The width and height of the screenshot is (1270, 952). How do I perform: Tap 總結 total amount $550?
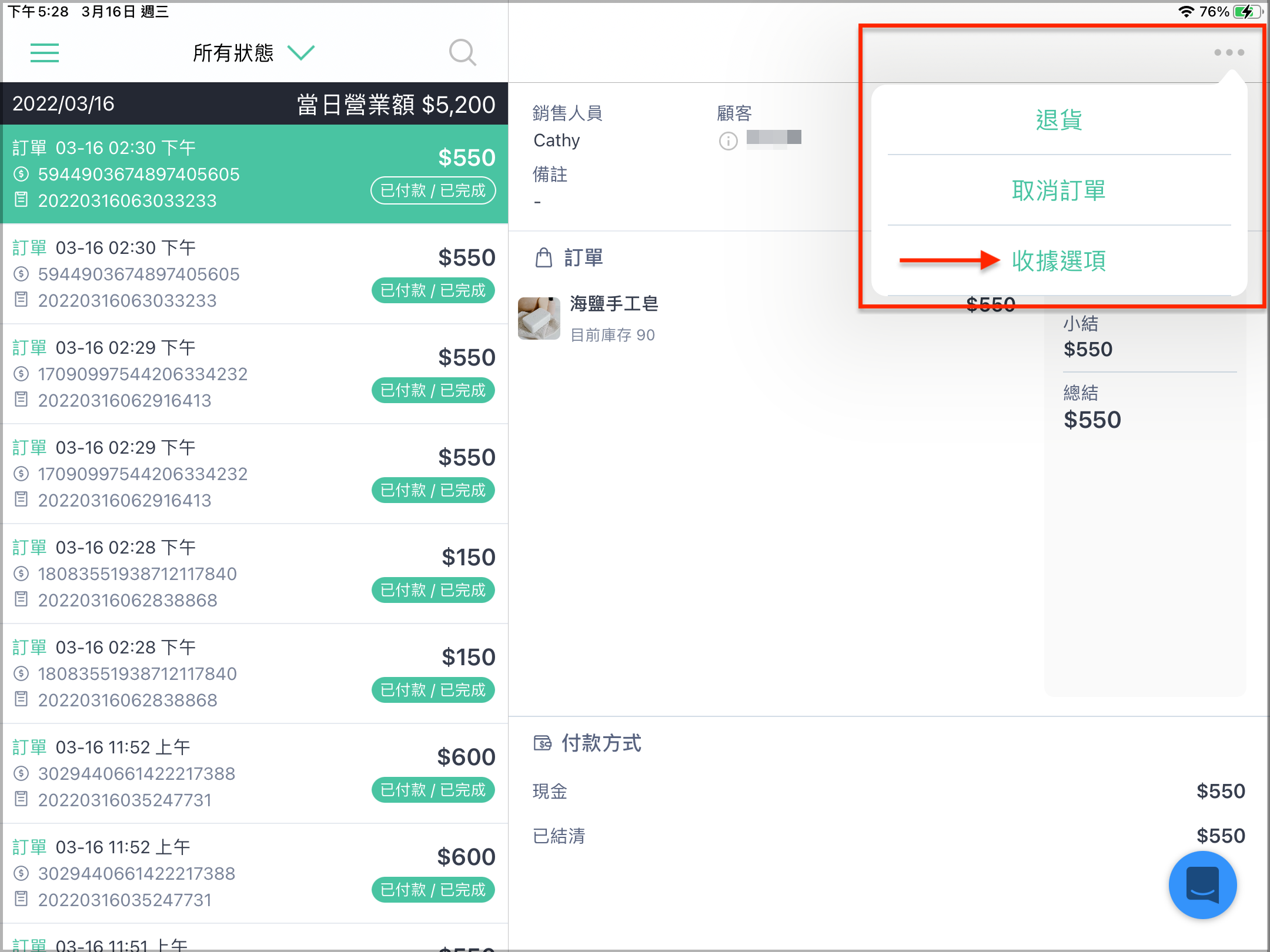[1092, 420]
